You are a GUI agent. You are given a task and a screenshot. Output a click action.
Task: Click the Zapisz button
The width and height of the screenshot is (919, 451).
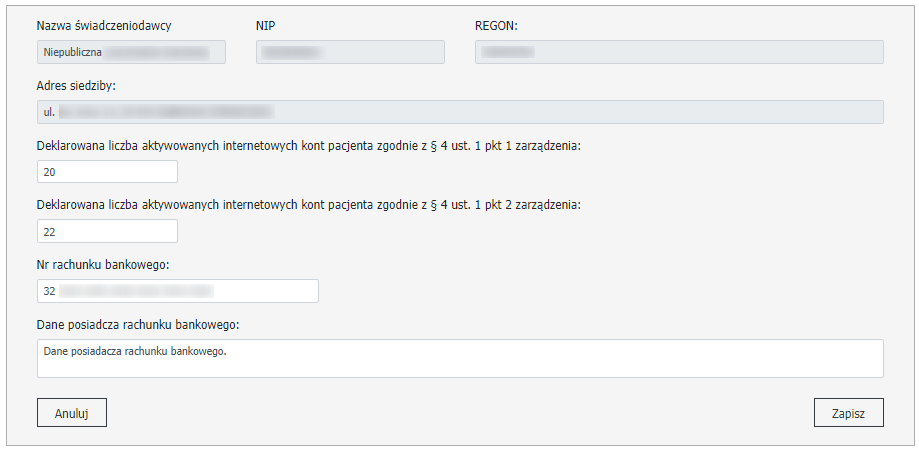pos(849,412)
